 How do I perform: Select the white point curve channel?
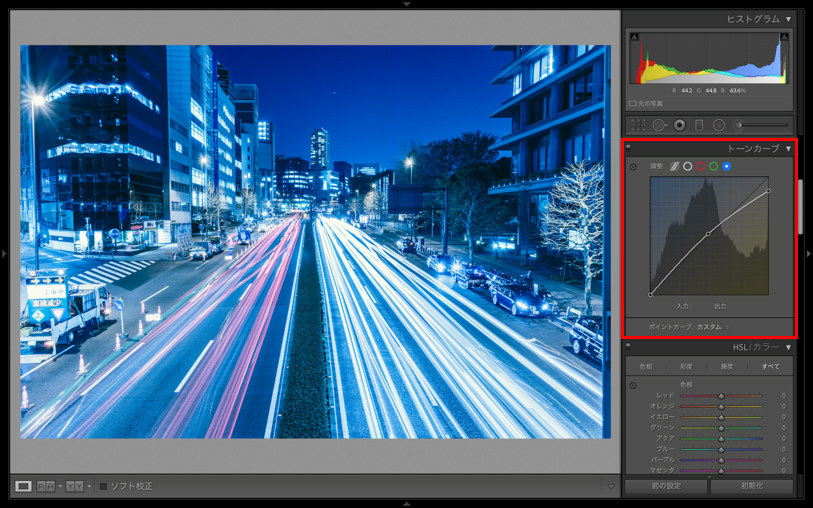(x=687, y=166)
